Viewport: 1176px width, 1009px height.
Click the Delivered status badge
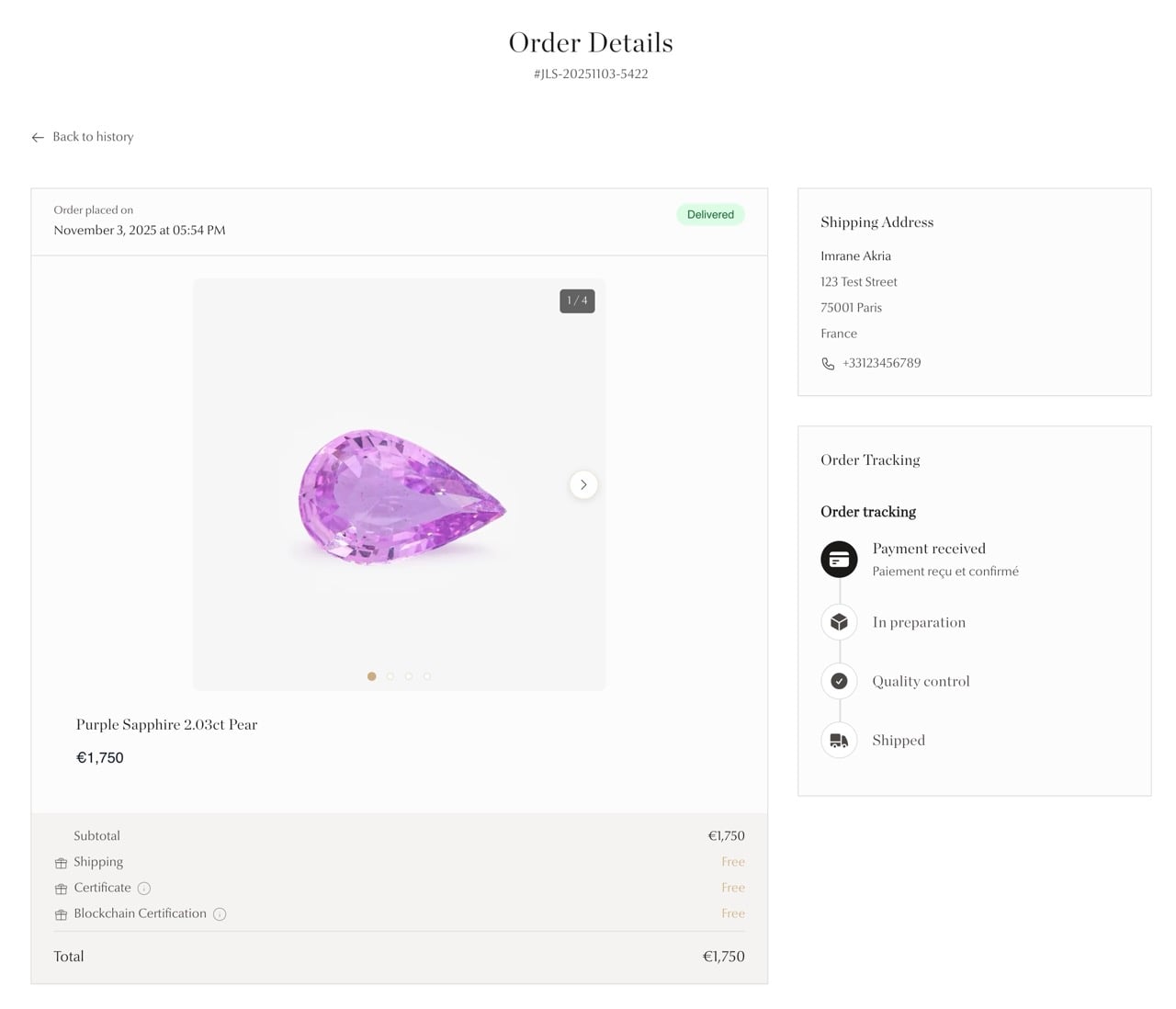(x=709, y=214)
